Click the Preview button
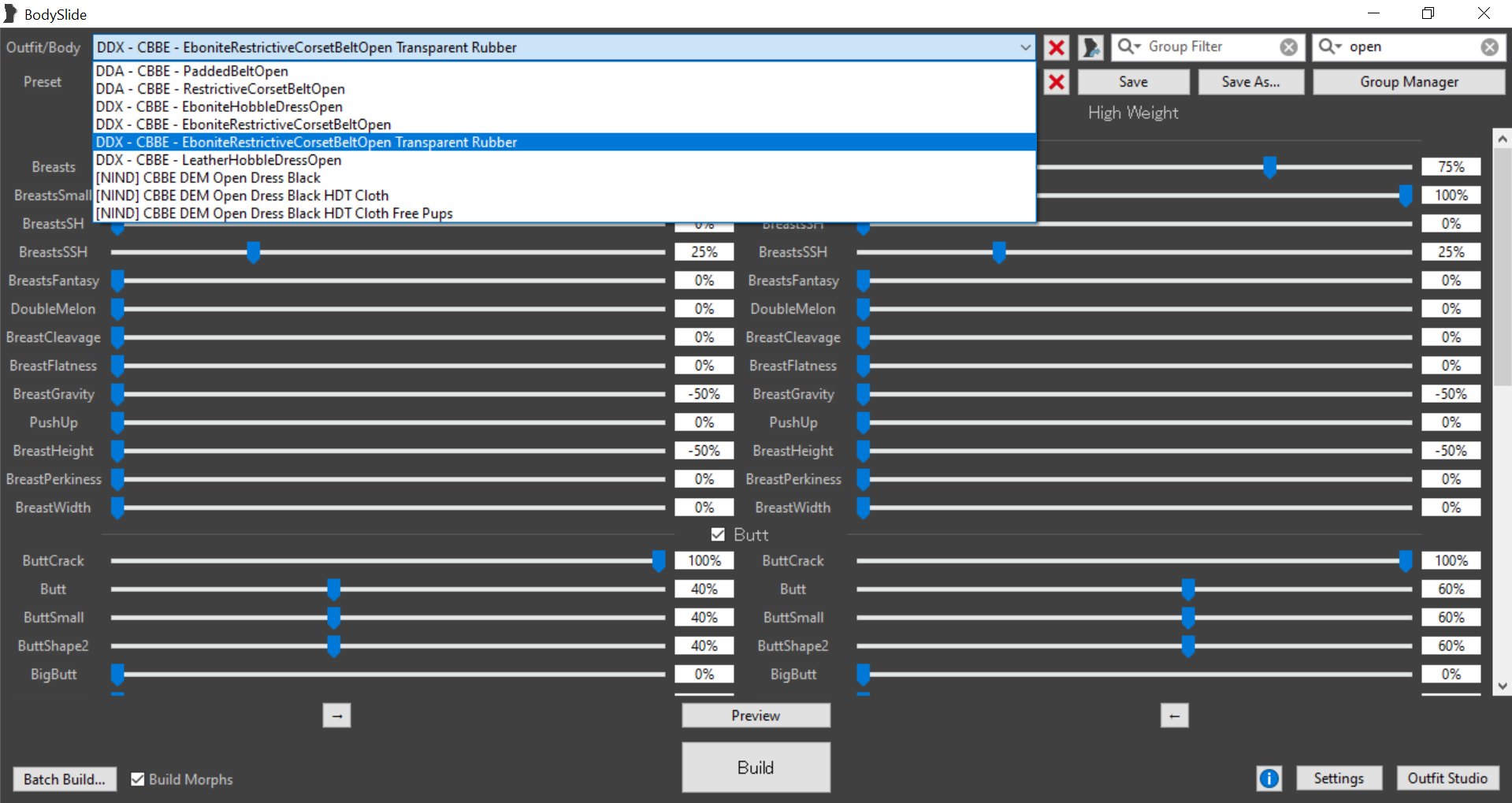 pos(756,716)
